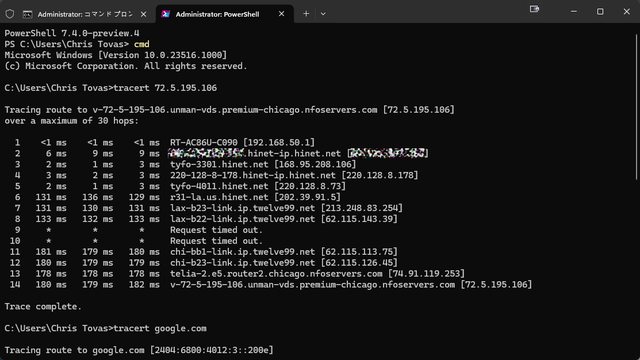
Task: Click the 'Trace complete.' output text
Action: click(x=43, y=307)
